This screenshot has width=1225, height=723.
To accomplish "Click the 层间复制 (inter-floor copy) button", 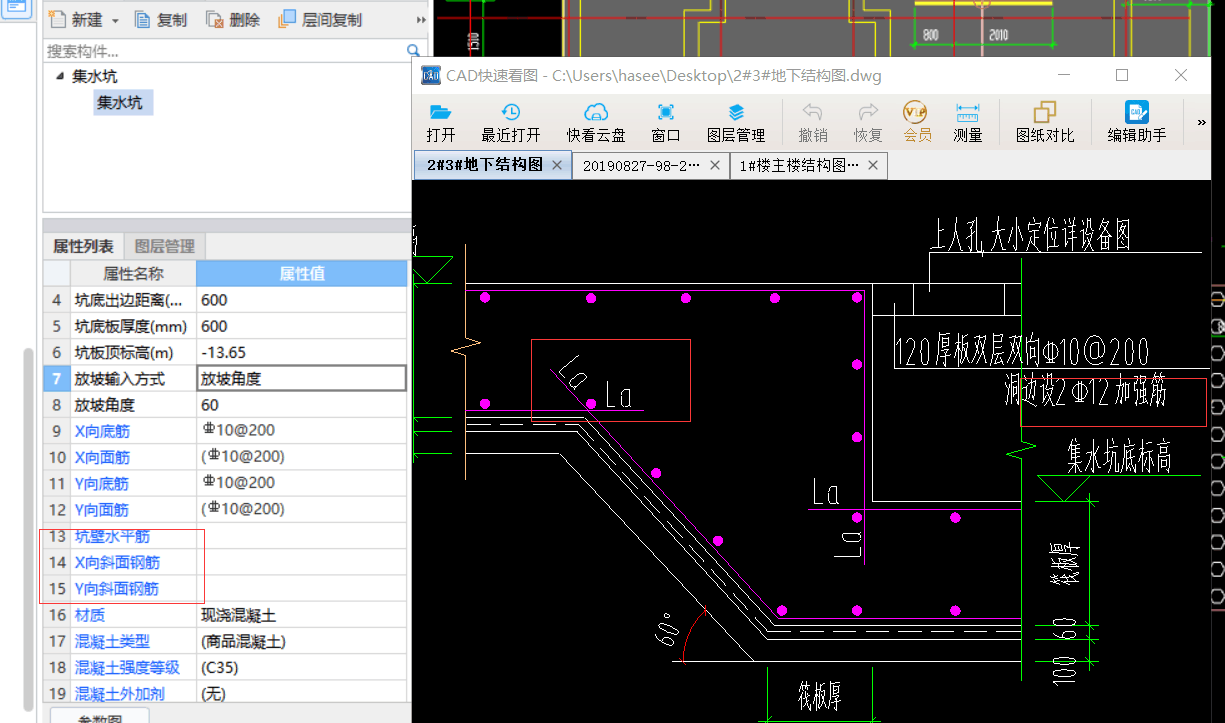I will 320,20.
